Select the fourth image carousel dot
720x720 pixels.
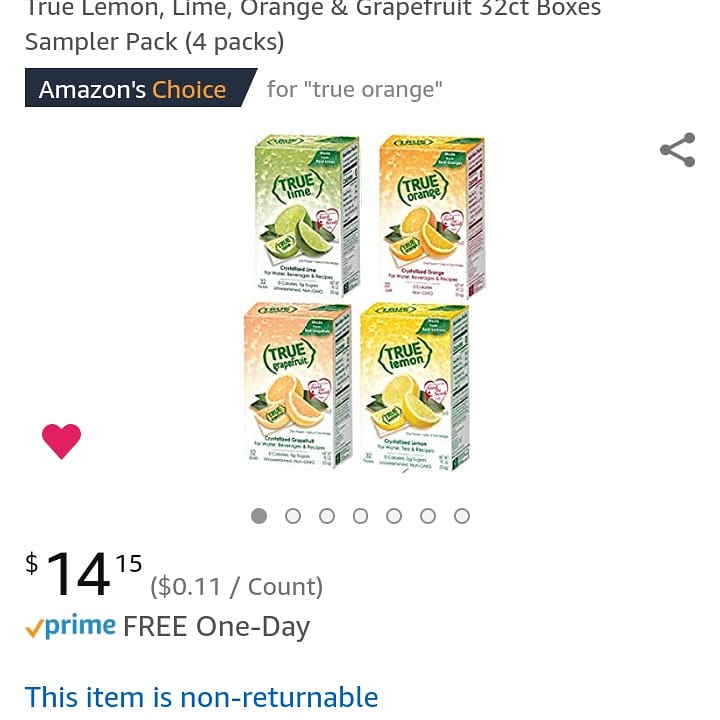(x=360, y=516)
